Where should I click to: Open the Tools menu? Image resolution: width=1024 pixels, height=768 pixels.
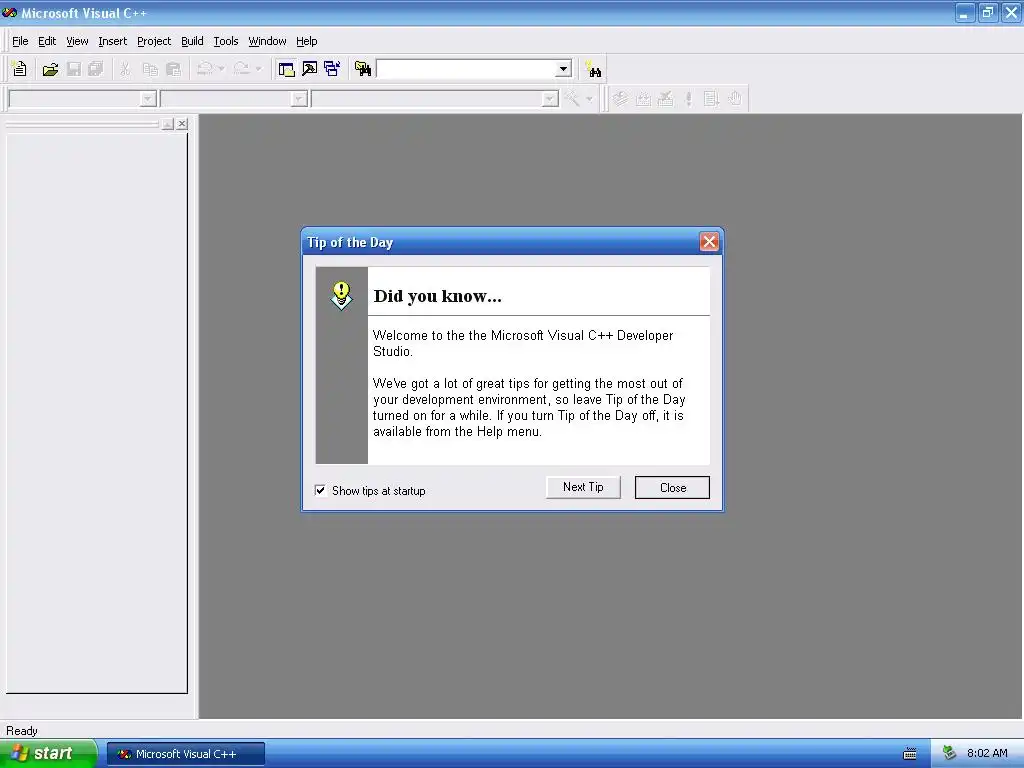pos(226,41)
